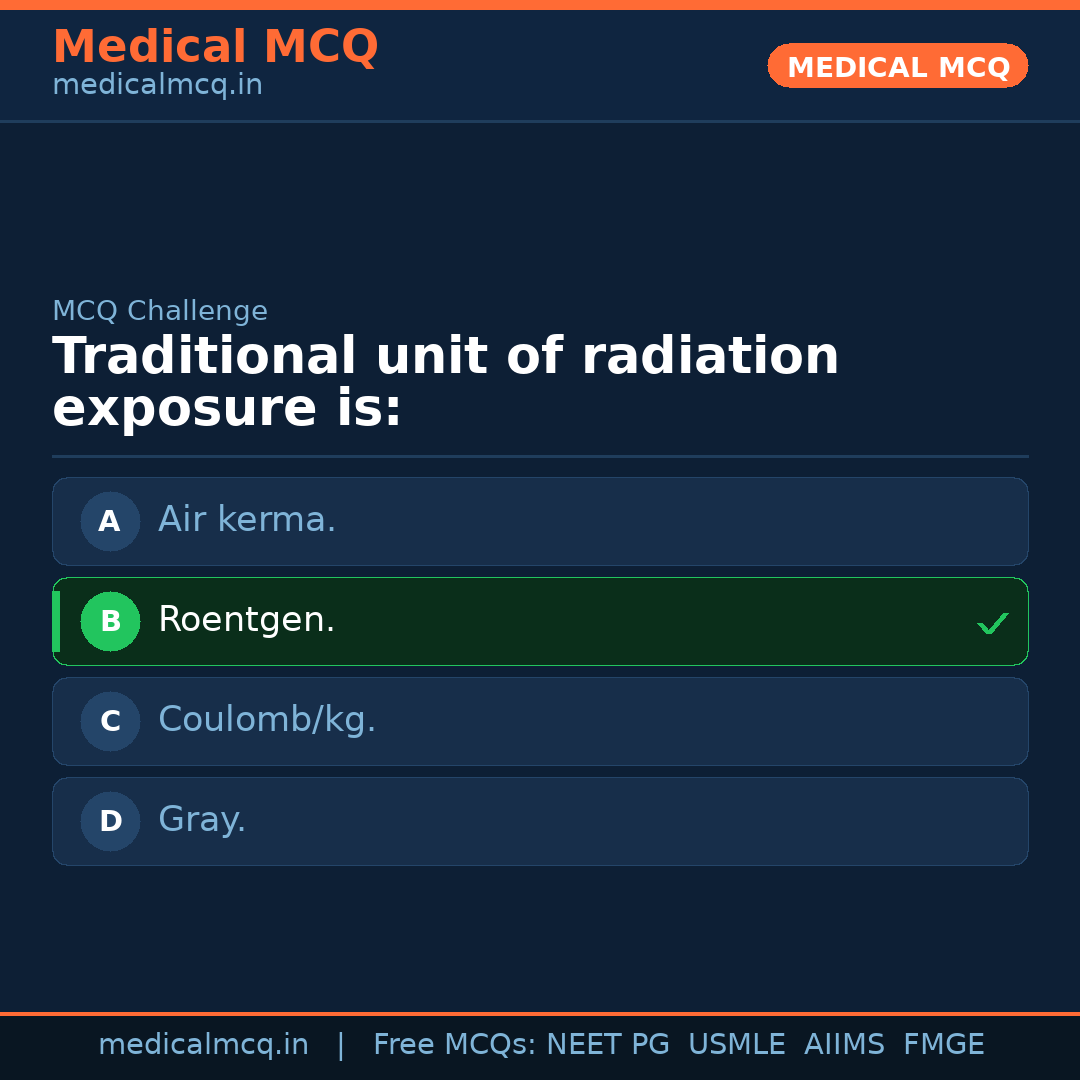Choose the Gray answer option
1080x1080 pixels.
pyautogui.click(x=540, y=821)
